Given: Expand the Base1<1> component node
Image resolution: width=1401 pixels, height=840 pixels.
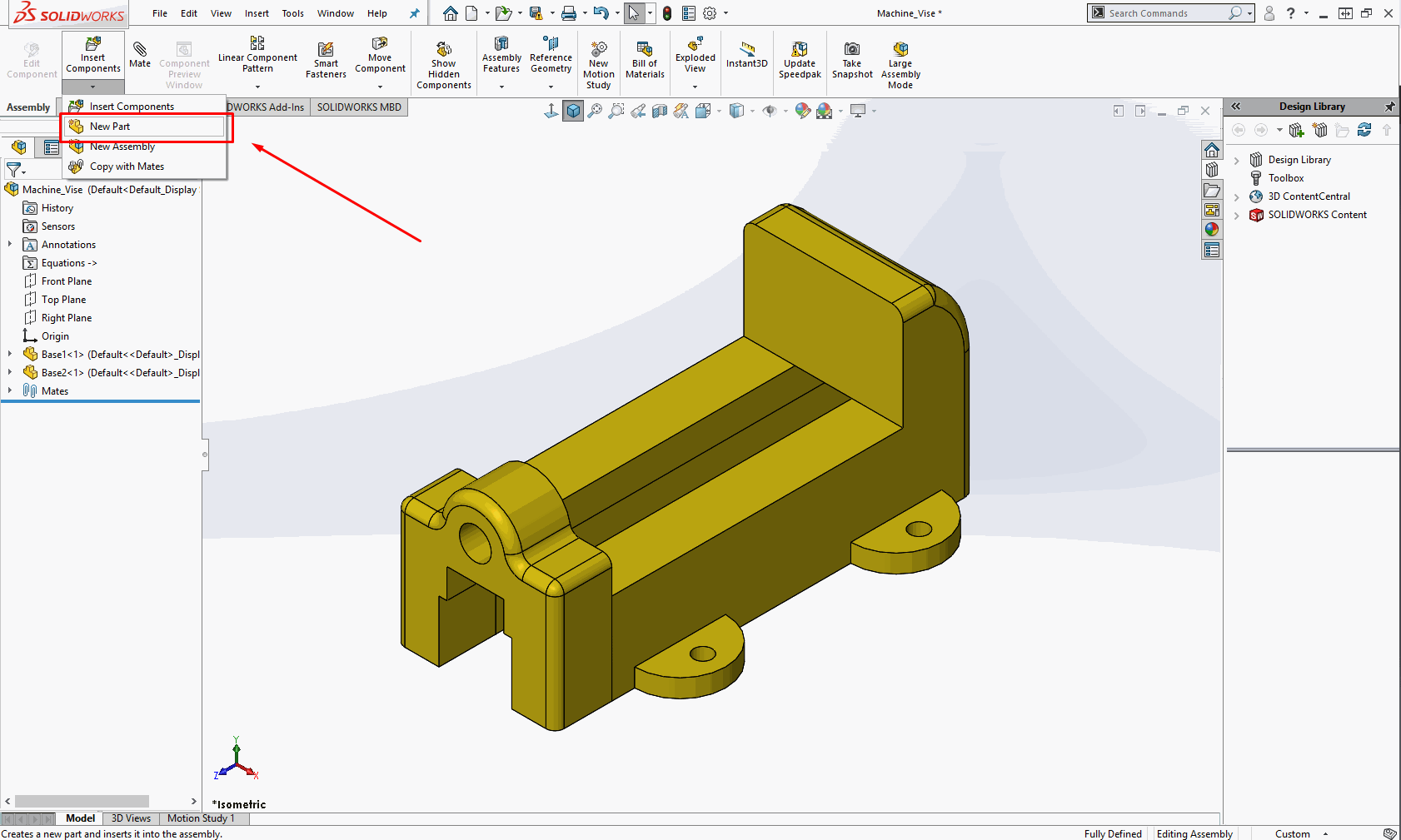Looking at the screenshot, I should click(x=10, y=355).
